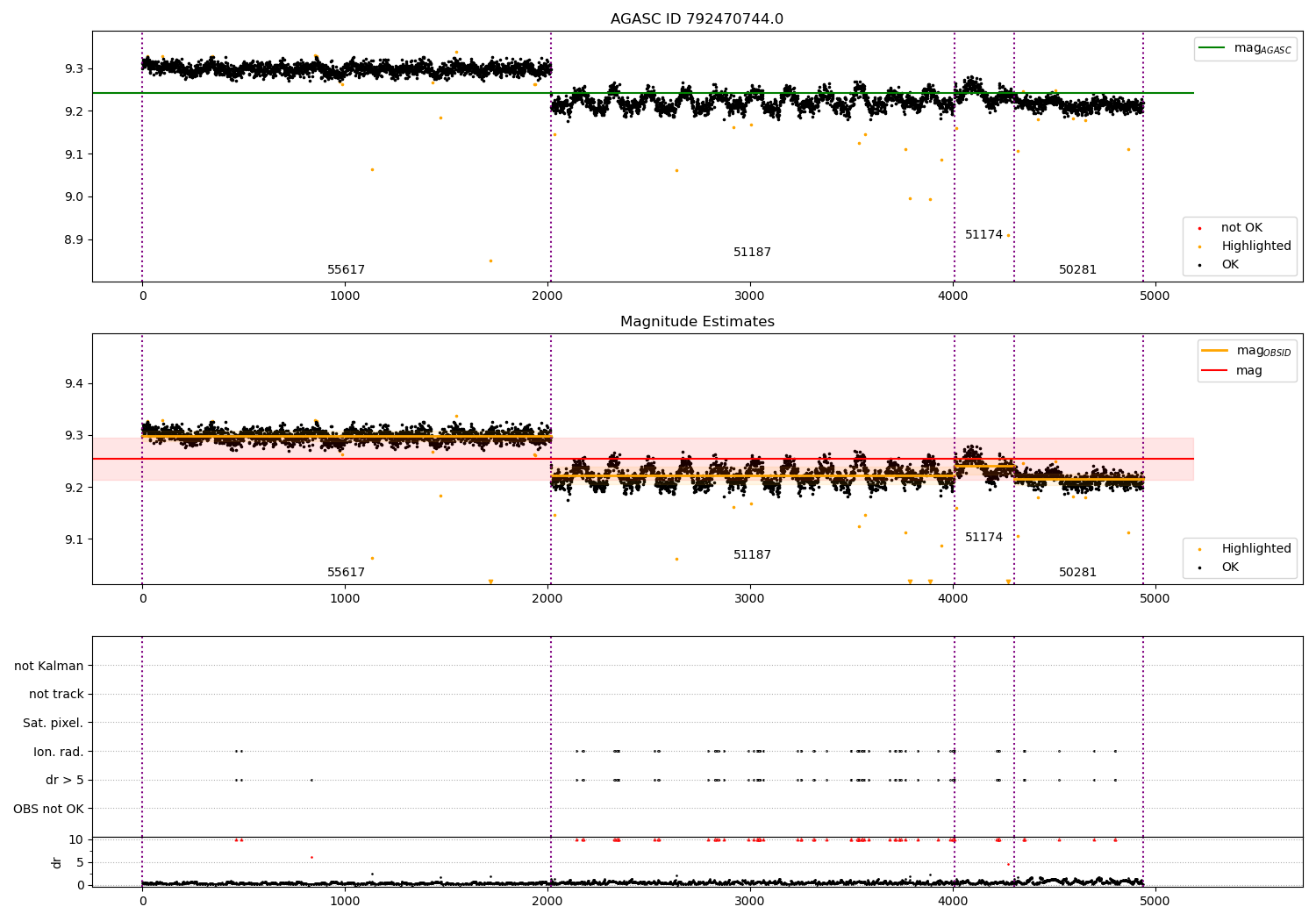Click the 'Ion. rad.' axis label
The height and width of the screenshot is (921, 1316).
[59, 752]
